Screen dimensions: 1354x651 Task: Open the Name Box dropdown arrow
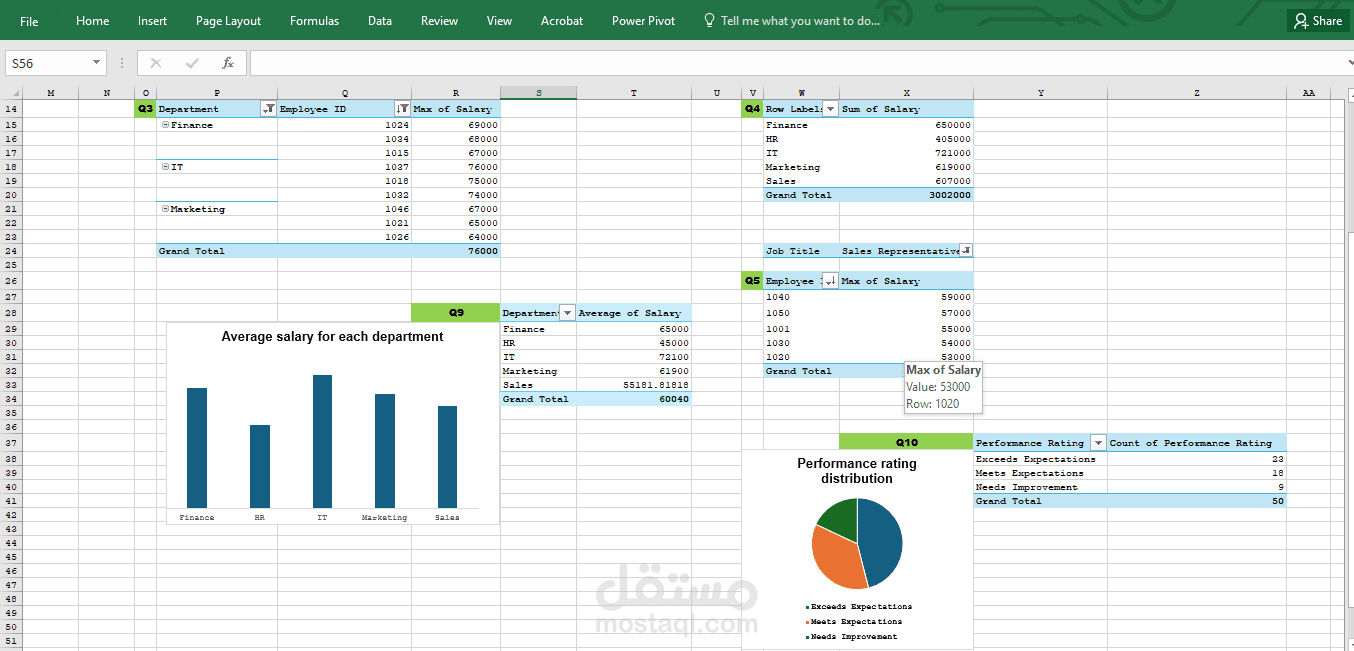click(97, 63)
